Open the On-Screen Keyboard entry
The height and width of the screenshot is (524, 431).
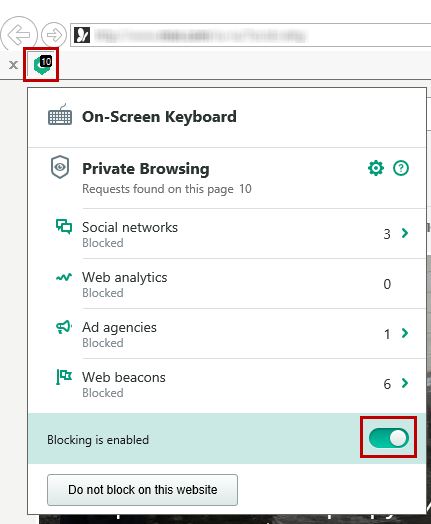(227, 117)
